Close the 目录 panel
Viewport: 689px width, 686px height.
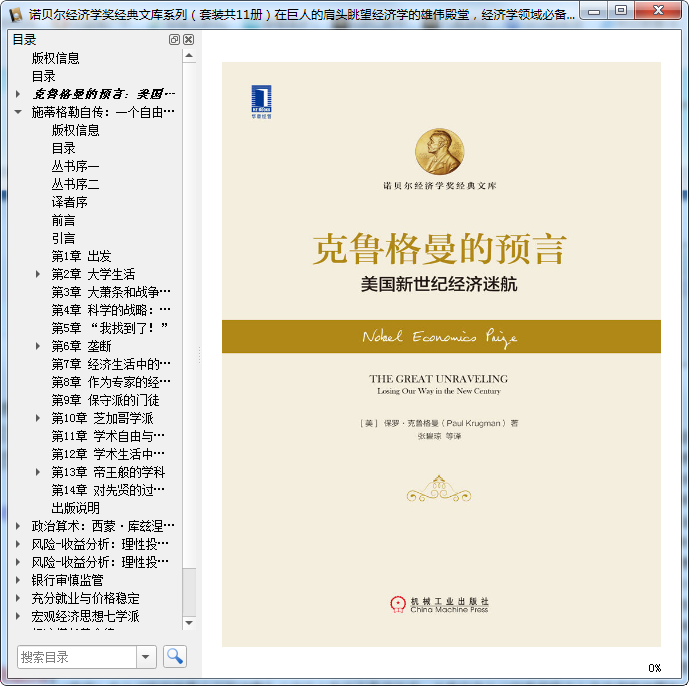pyautogui.click(x=189, y=40)
